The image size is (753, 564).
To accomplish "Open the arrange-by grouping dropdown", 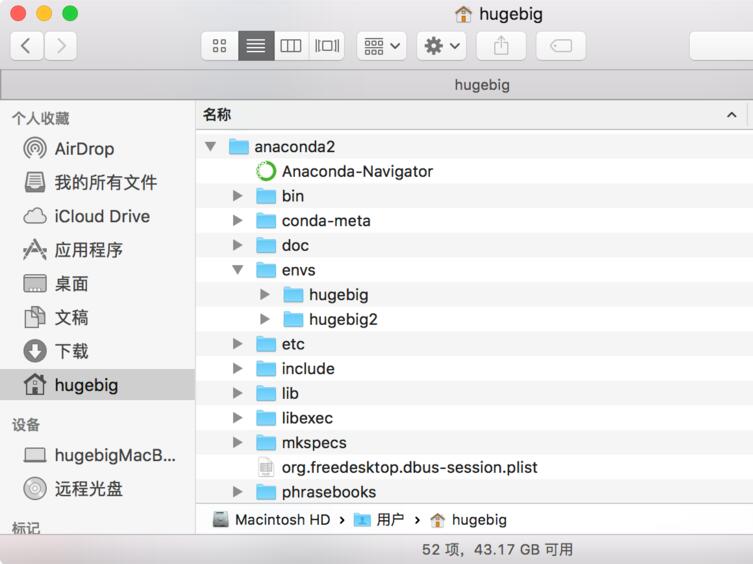I will click(380, 46).
